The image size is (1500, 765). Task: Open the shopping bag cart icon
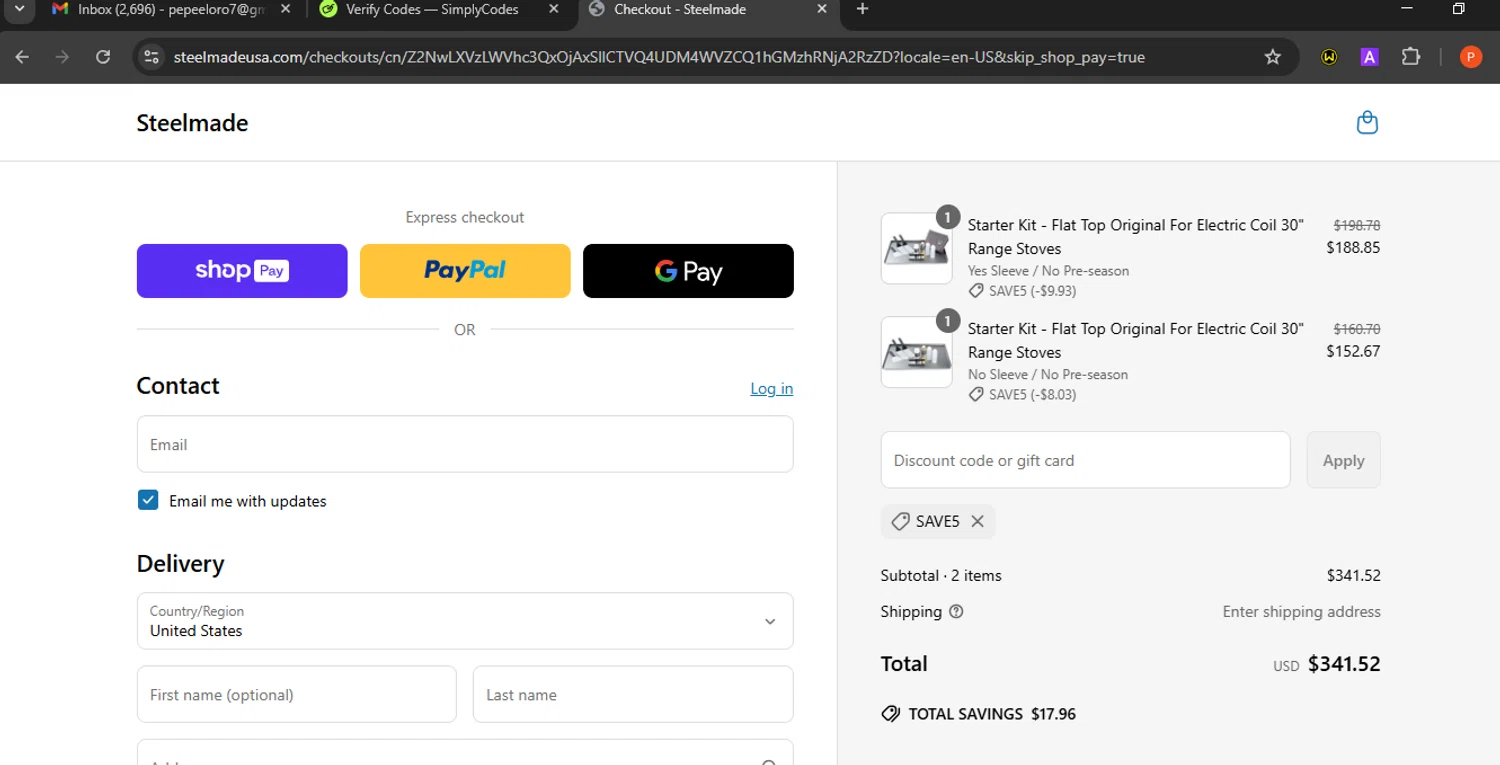click(1367, 123)
